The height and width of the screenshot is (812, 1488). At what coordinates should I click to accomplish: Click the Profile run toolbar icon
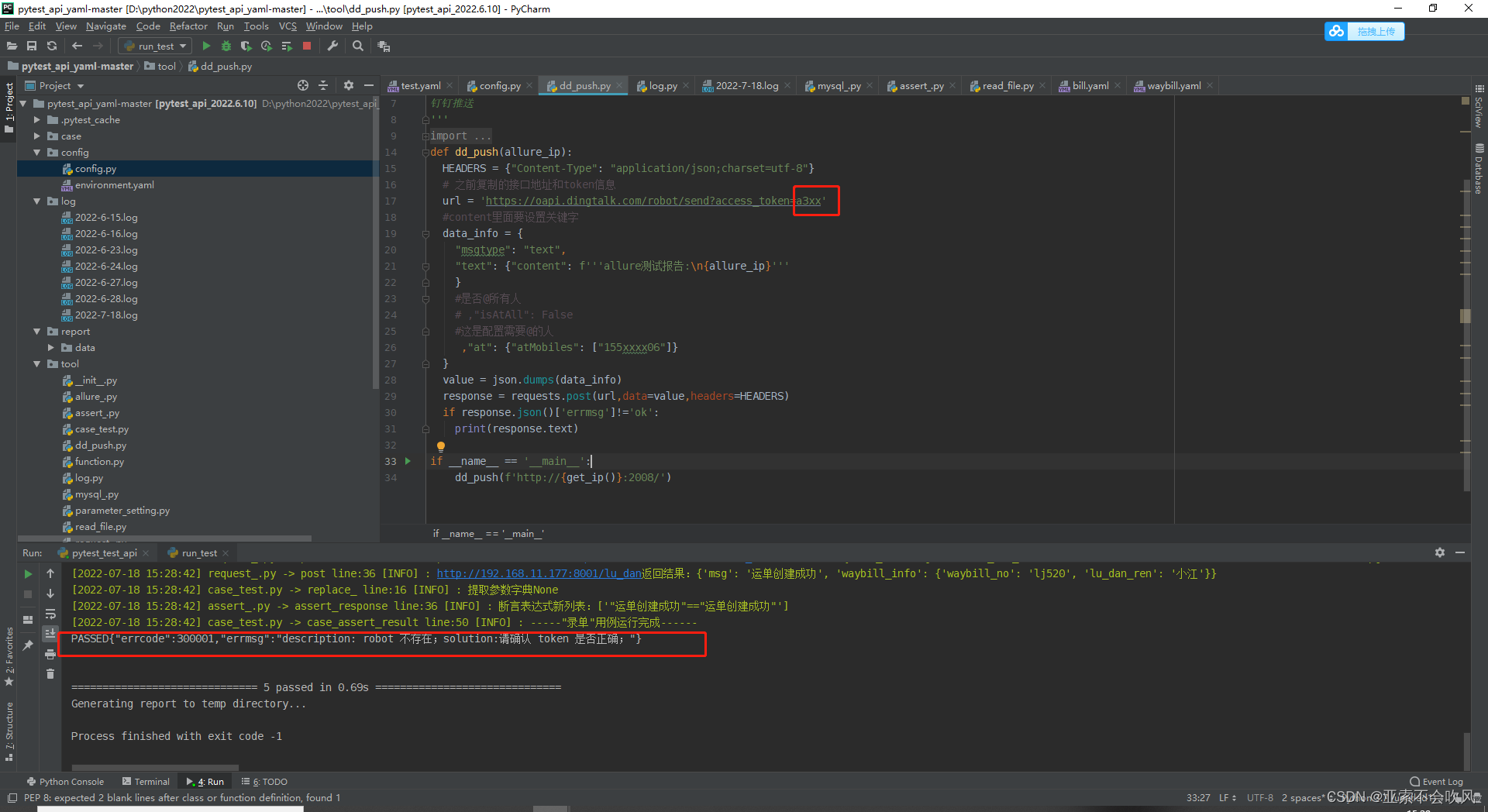[267, 46]
